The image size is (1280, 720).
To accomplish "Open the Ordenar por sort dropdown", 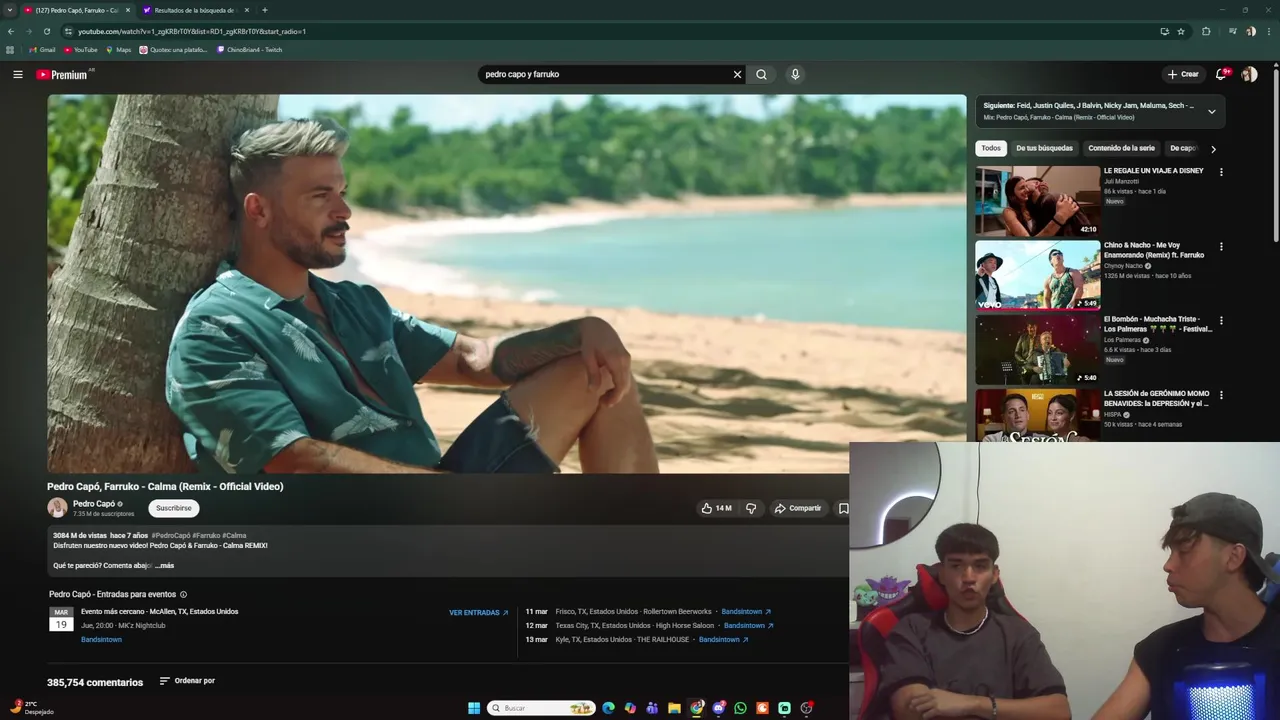I will tap(187, 681).
